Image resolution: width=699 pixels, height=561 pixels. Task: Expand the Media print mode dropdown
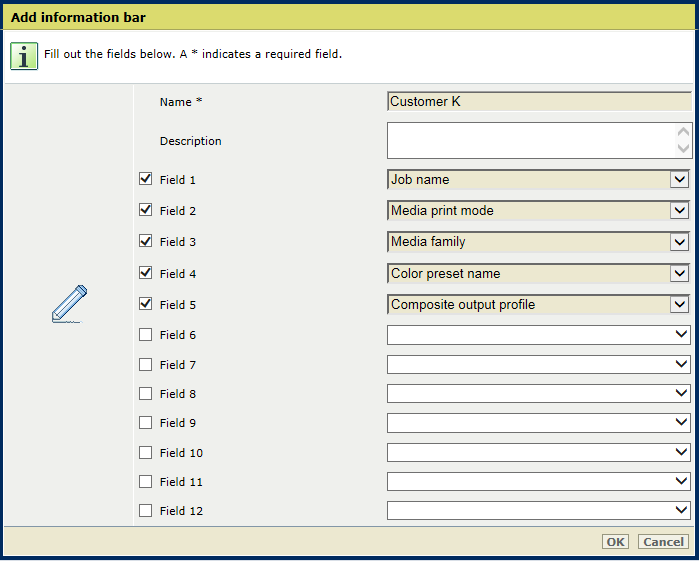[x=539, y=210]
